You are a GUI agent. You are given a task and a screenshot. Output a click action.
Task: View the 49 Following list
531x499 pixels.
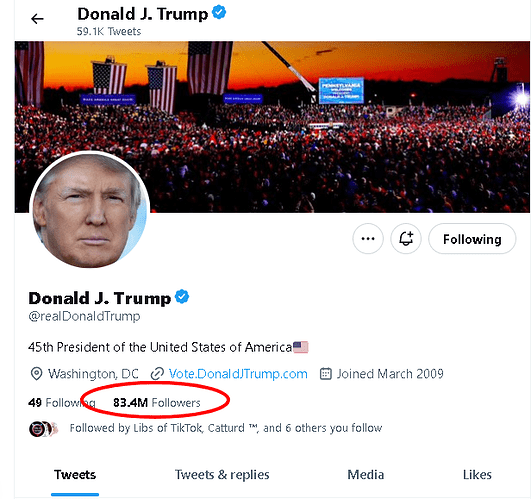click(x=62, y=403)
